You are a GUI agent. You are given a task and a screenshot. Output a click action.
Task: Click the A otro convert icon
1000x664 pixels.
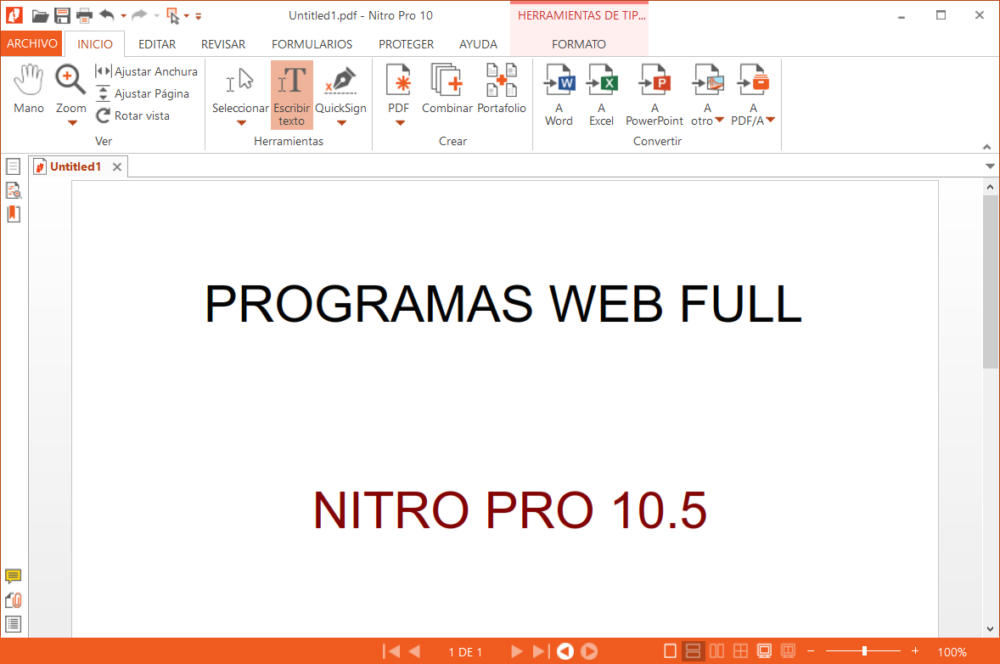tap(707, 81)
